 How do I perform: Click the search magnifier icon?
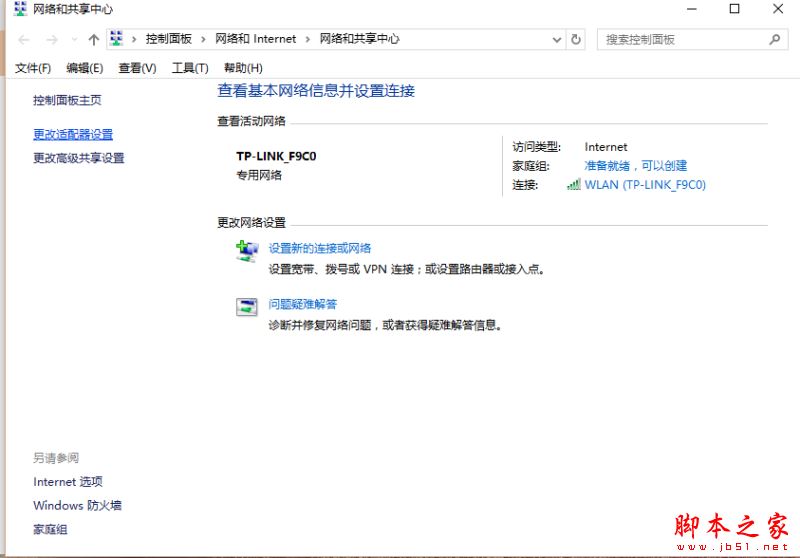point(774,39)
